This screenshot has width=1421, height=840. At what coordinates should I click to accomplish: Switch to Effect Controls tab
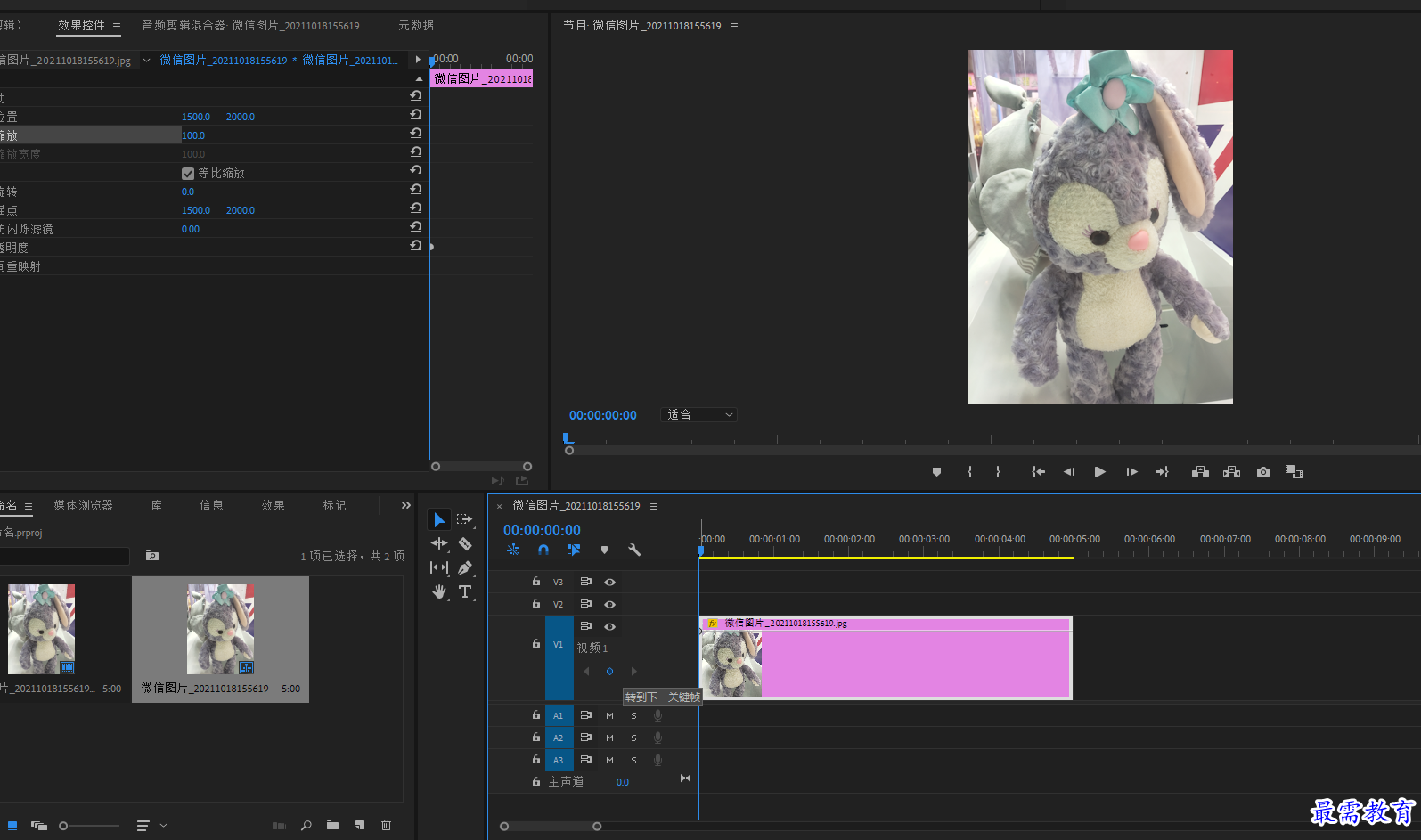tap(81, 25)
